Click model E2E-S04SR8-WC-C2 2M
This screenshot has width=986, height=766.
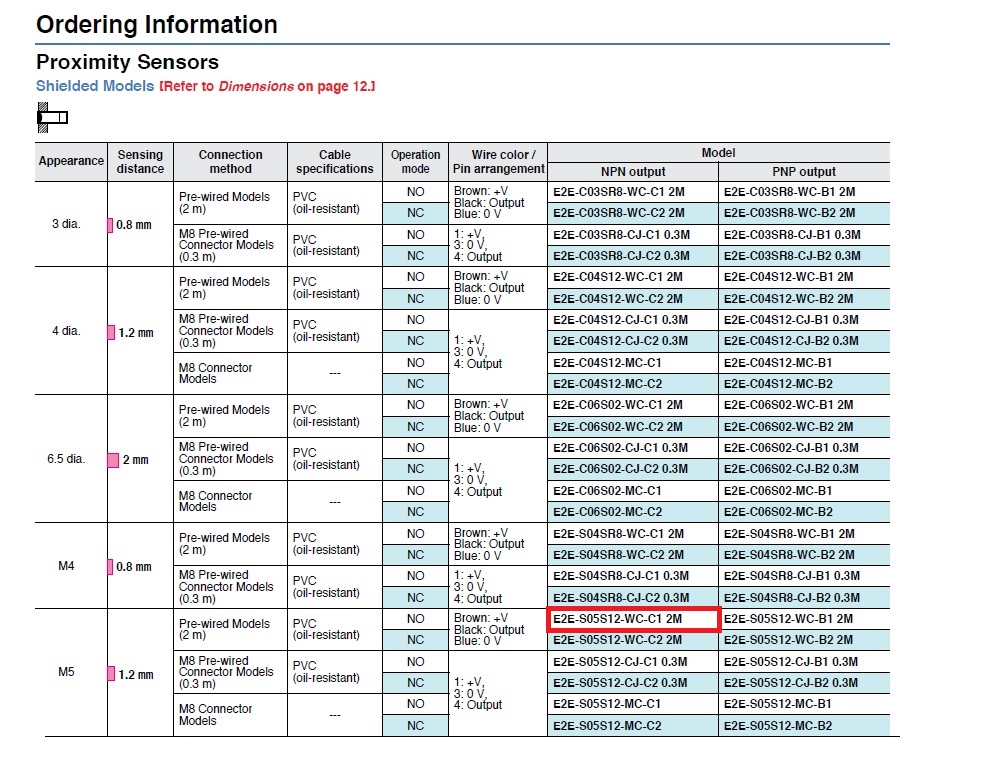pos(618,555)
